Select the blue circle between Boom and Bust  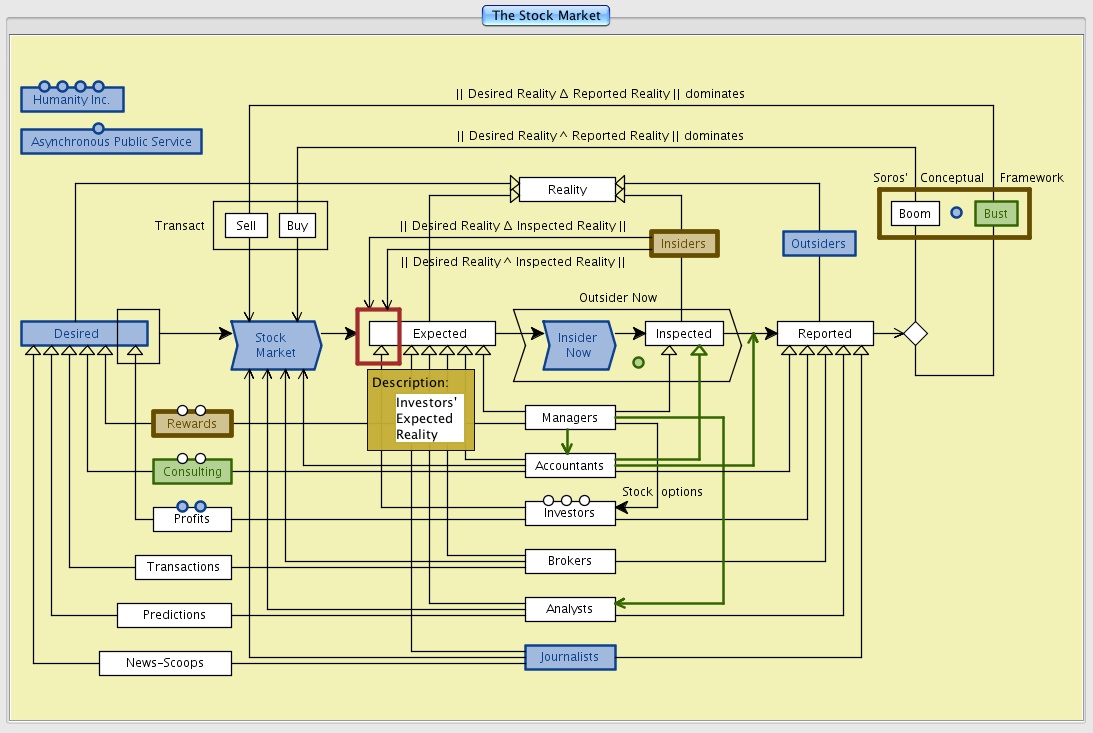tap(956, 213)
